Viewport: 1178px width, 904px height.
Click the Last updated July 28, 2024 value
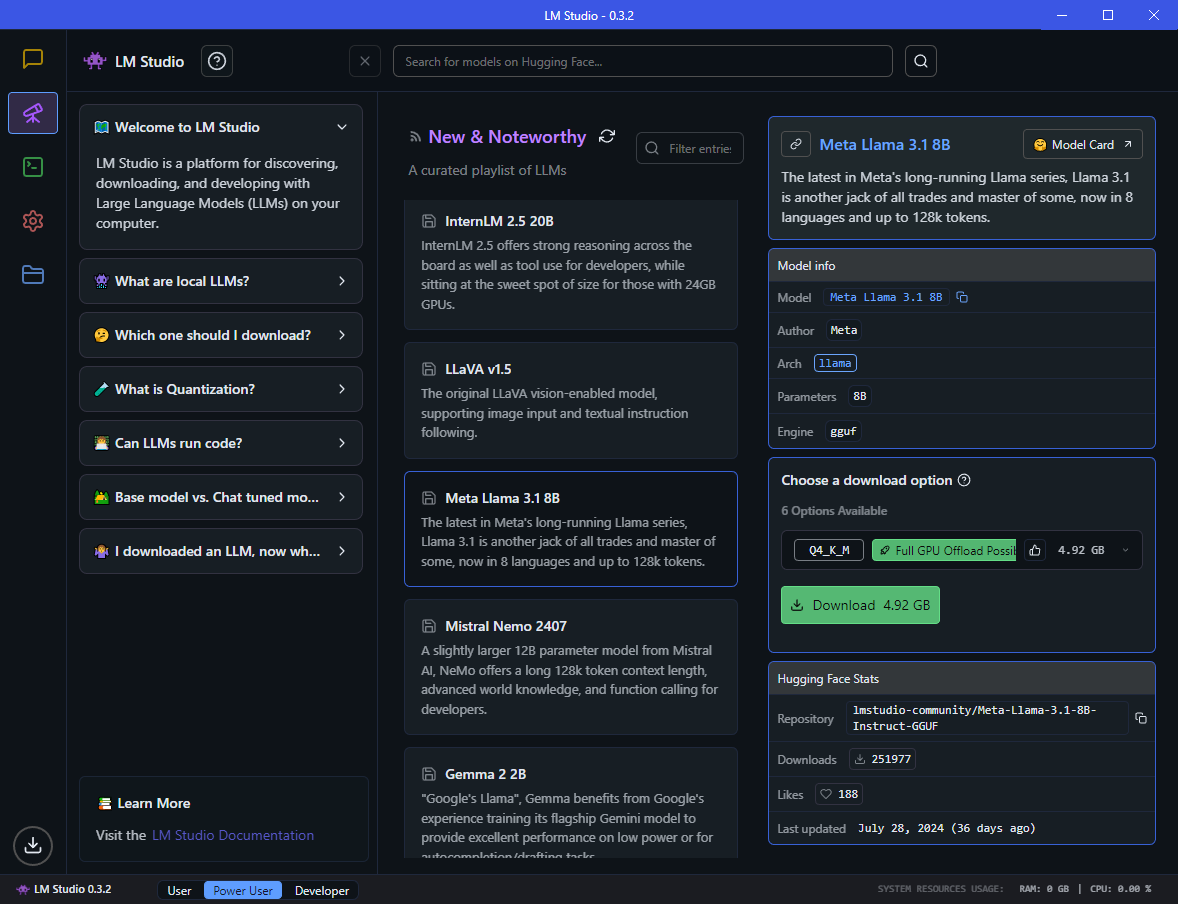[947, 828]
